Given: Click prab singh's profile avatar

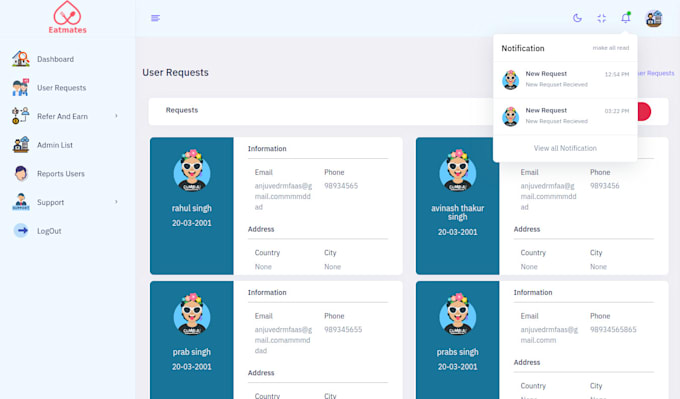Looking at the screenshot, I should point(192,314).
